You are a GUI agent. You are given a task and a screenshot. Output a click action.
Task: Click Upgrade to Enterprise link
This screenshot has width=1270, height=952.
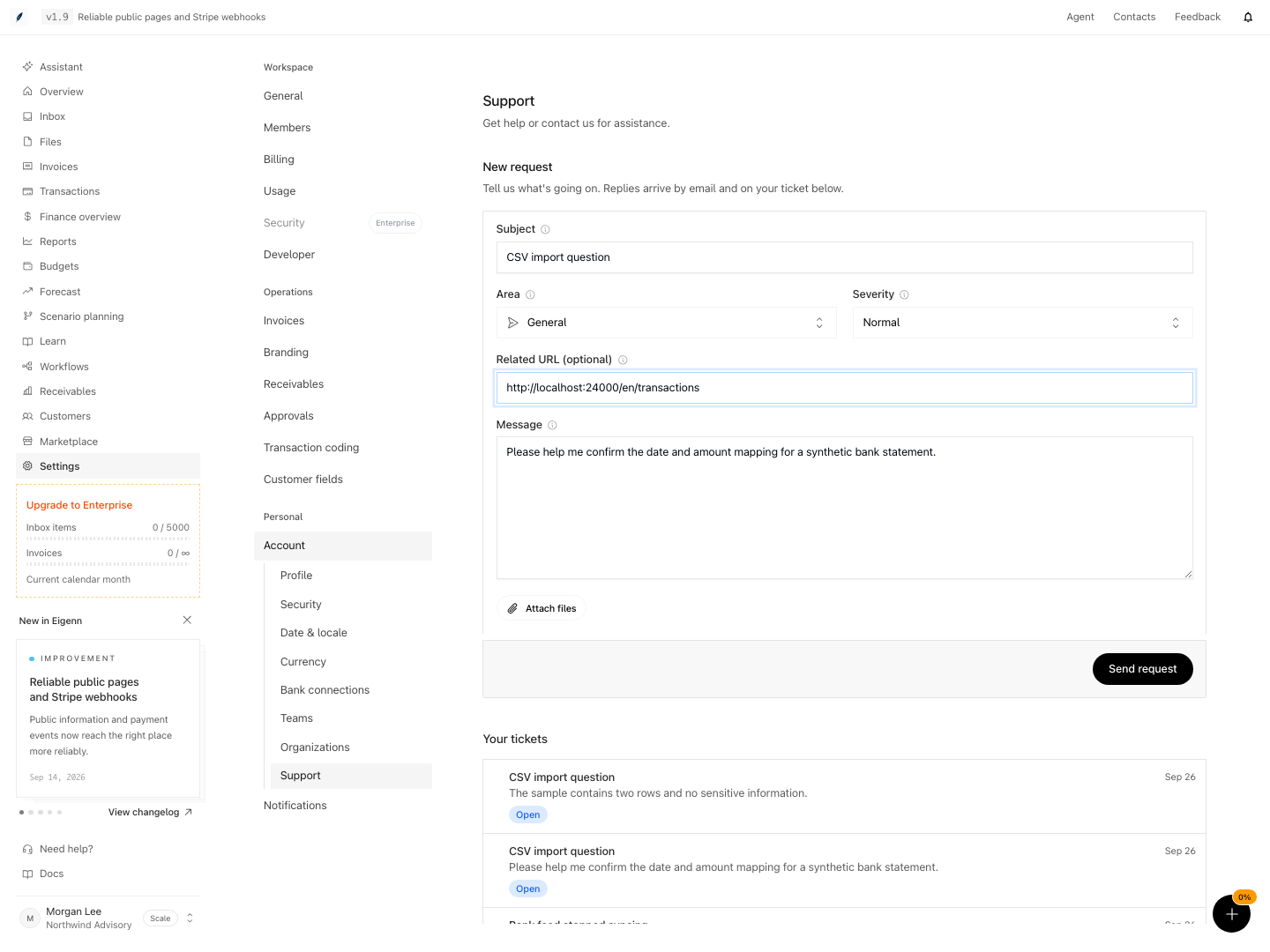coord(79,505)
